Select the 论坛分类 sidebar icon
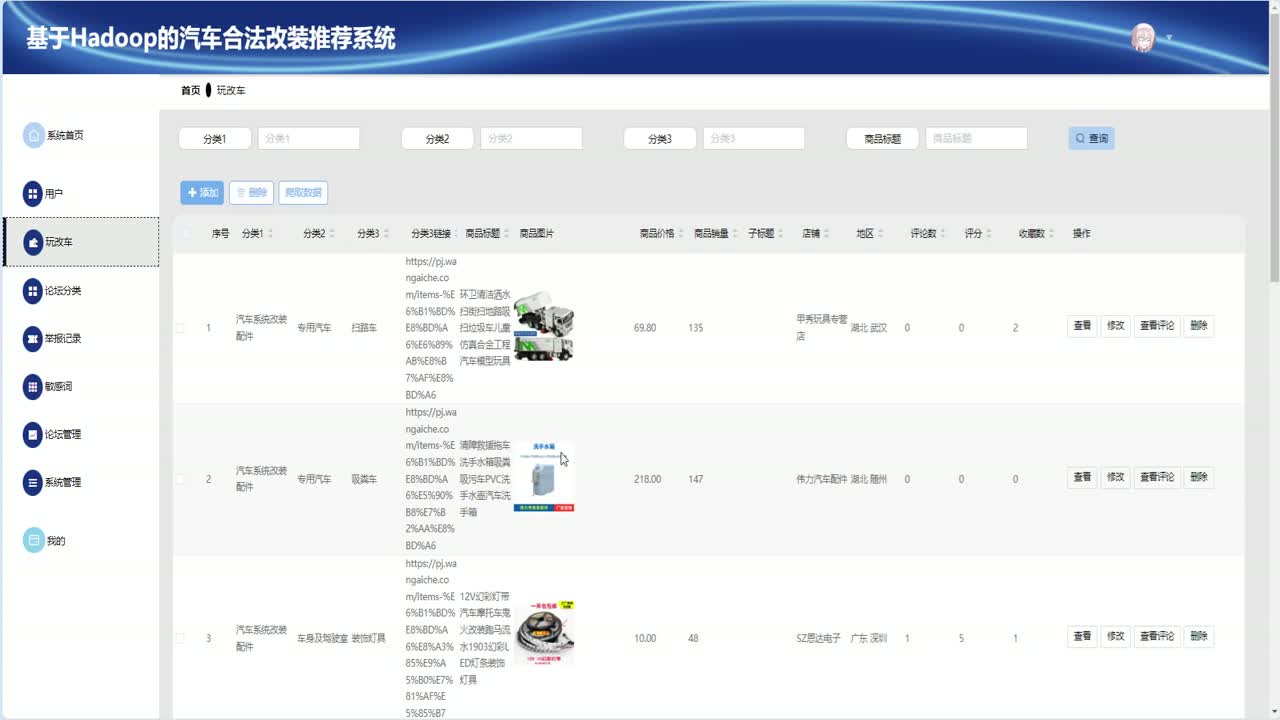Viewport: 1280px width, 720px height. [33, 291]
